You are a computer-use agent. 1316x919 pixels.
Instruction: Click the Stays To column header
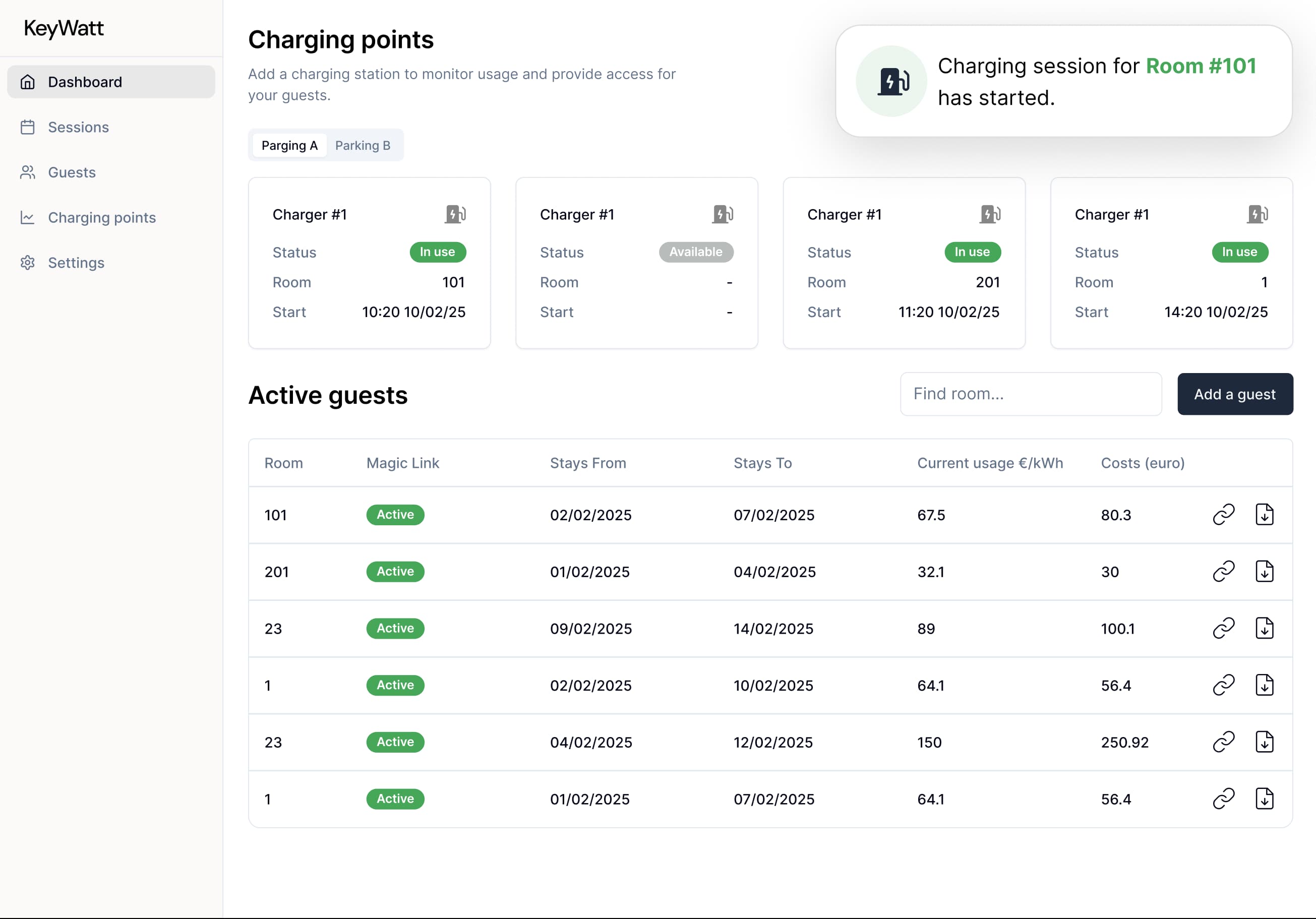coord(762,463)
